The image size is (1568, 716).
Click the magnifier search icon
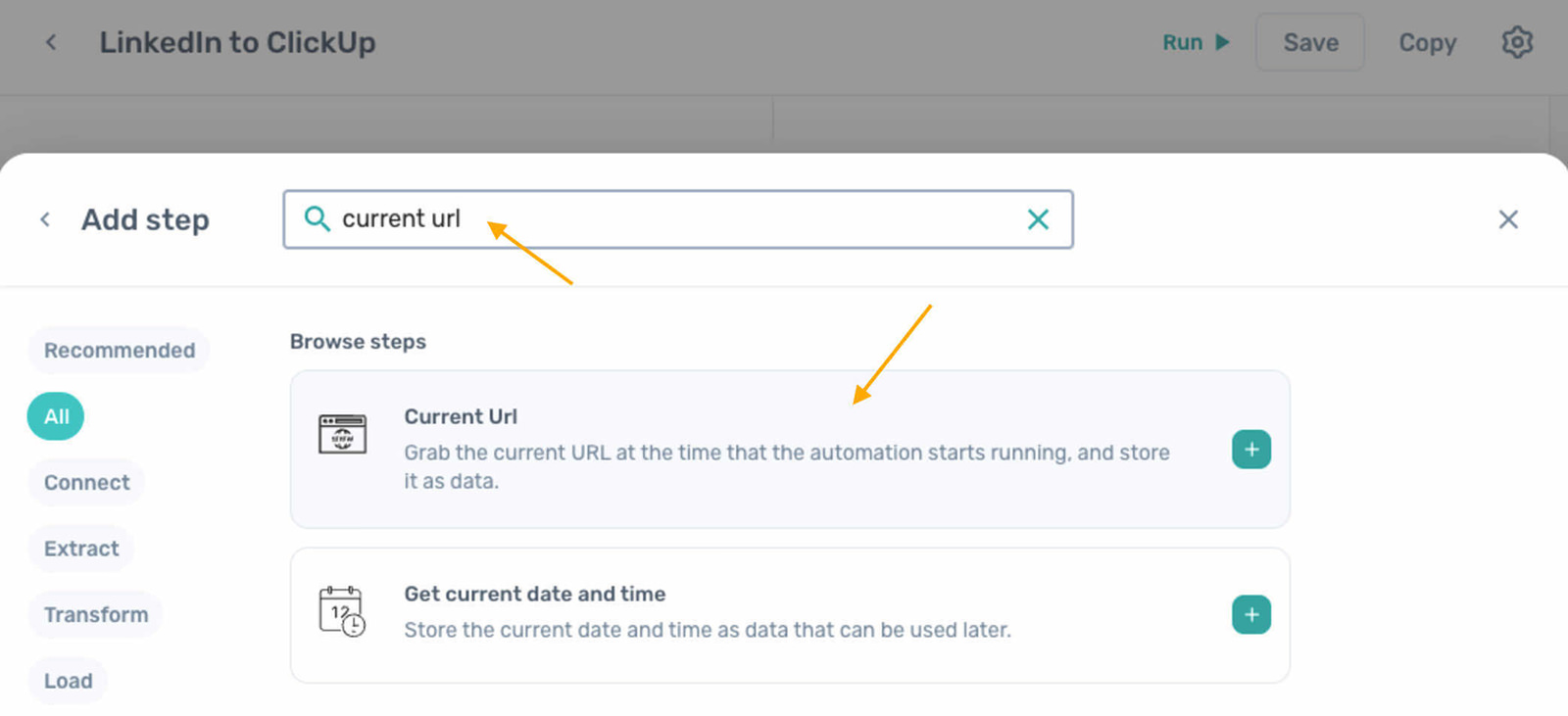click(x=317, y=218)
